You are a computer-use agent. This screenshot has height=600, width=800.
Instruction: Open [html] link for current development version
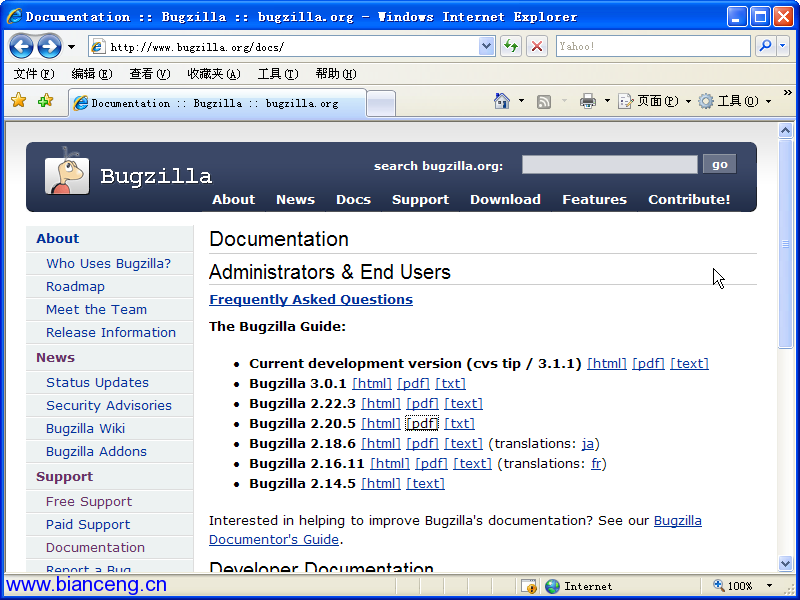[x=607, y=364]
